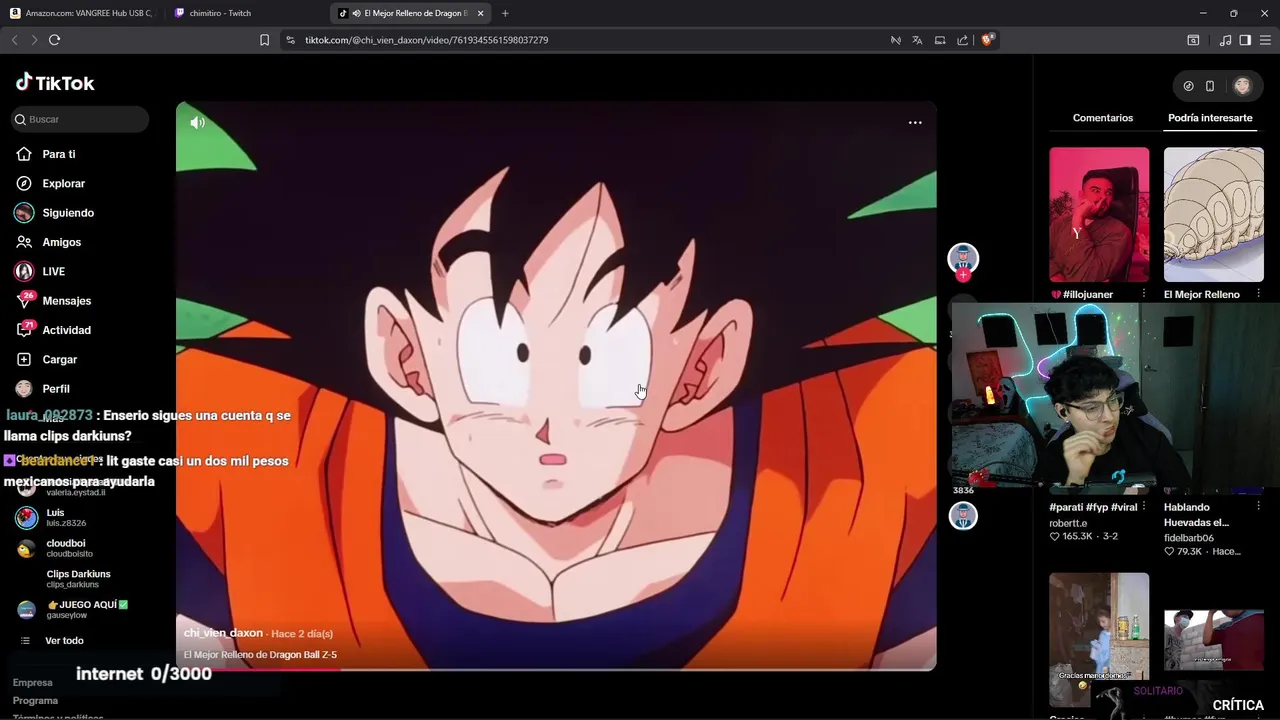Open get-app phone icon in top bar
Viewport: 1280px width, 720px height.
1209,86
